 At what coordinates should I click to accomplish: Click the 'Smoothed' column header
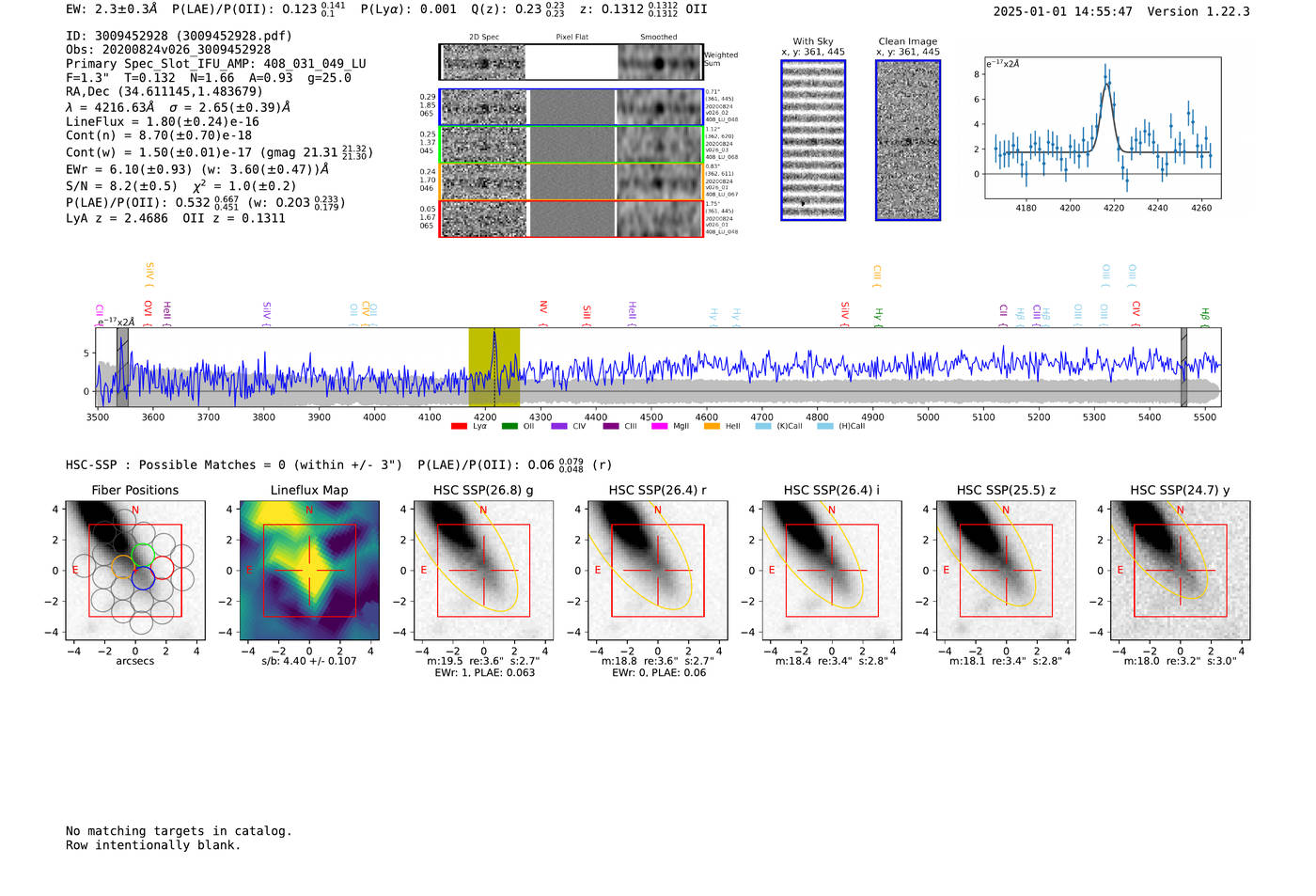pyautogui.click(x=658, y=37)
